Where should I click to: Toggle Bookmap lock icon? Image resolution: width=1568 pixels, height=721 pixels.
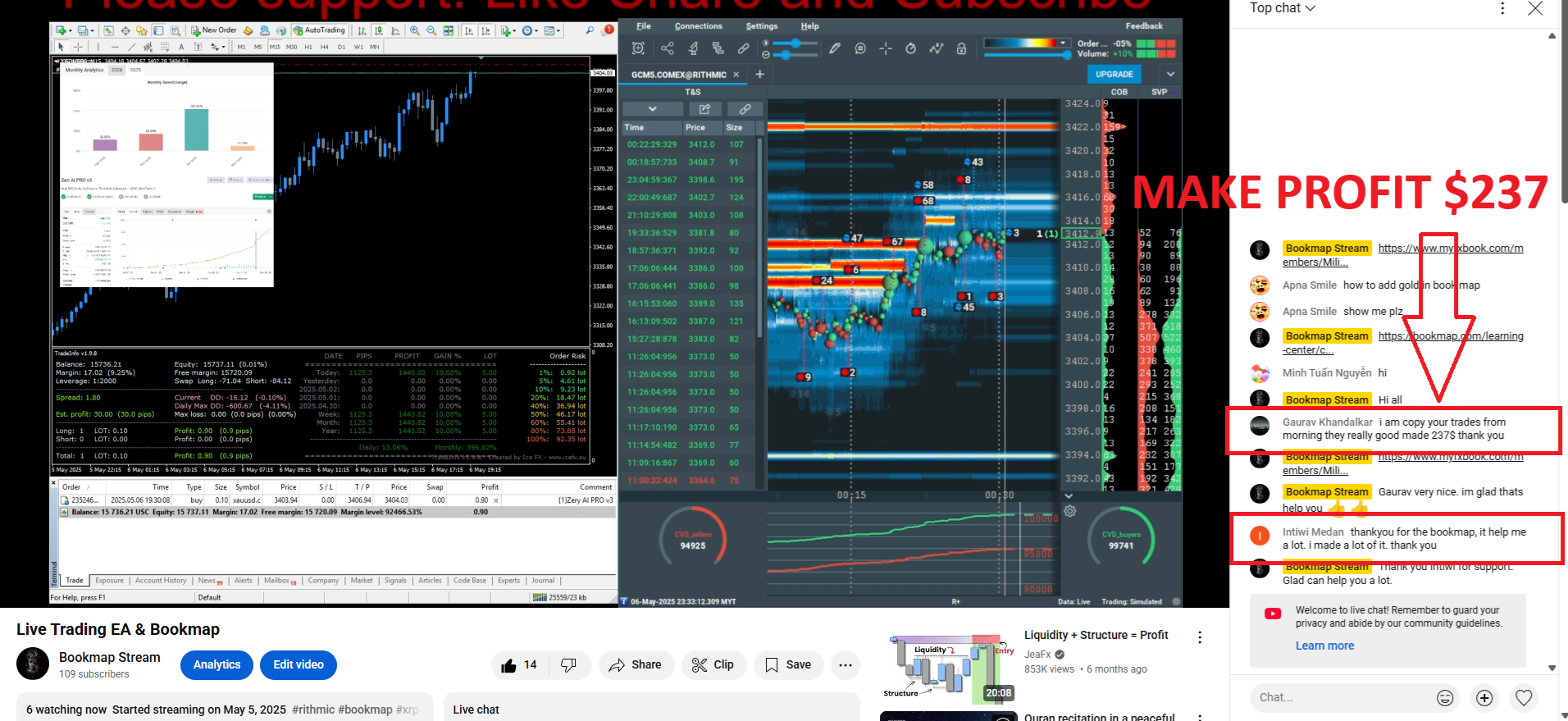pyautogui.click(x=961, y=48)
